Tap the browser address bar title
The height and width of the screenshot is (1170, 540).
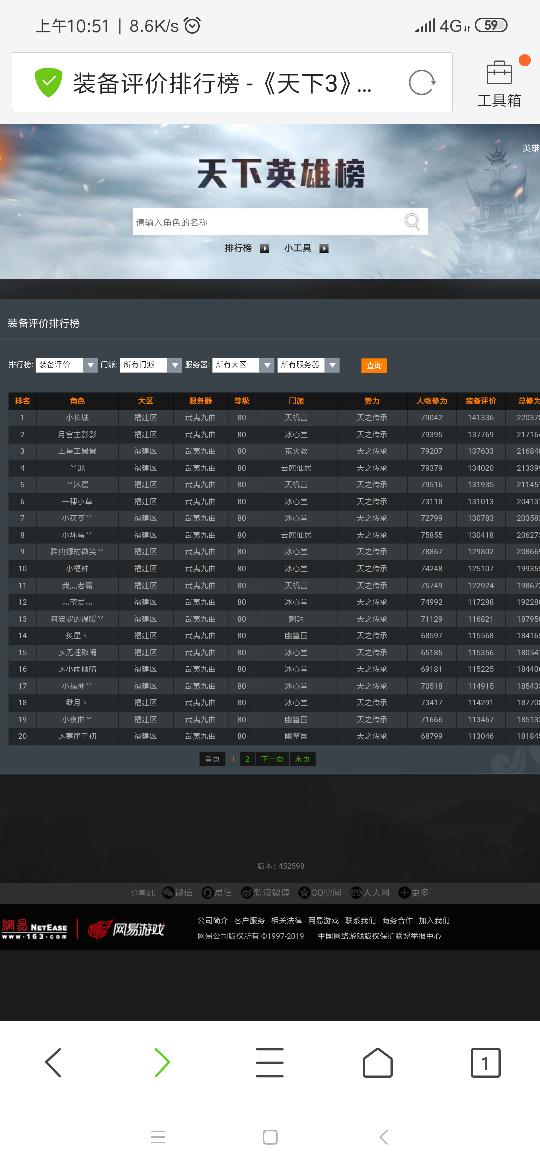tap(222, 83)
